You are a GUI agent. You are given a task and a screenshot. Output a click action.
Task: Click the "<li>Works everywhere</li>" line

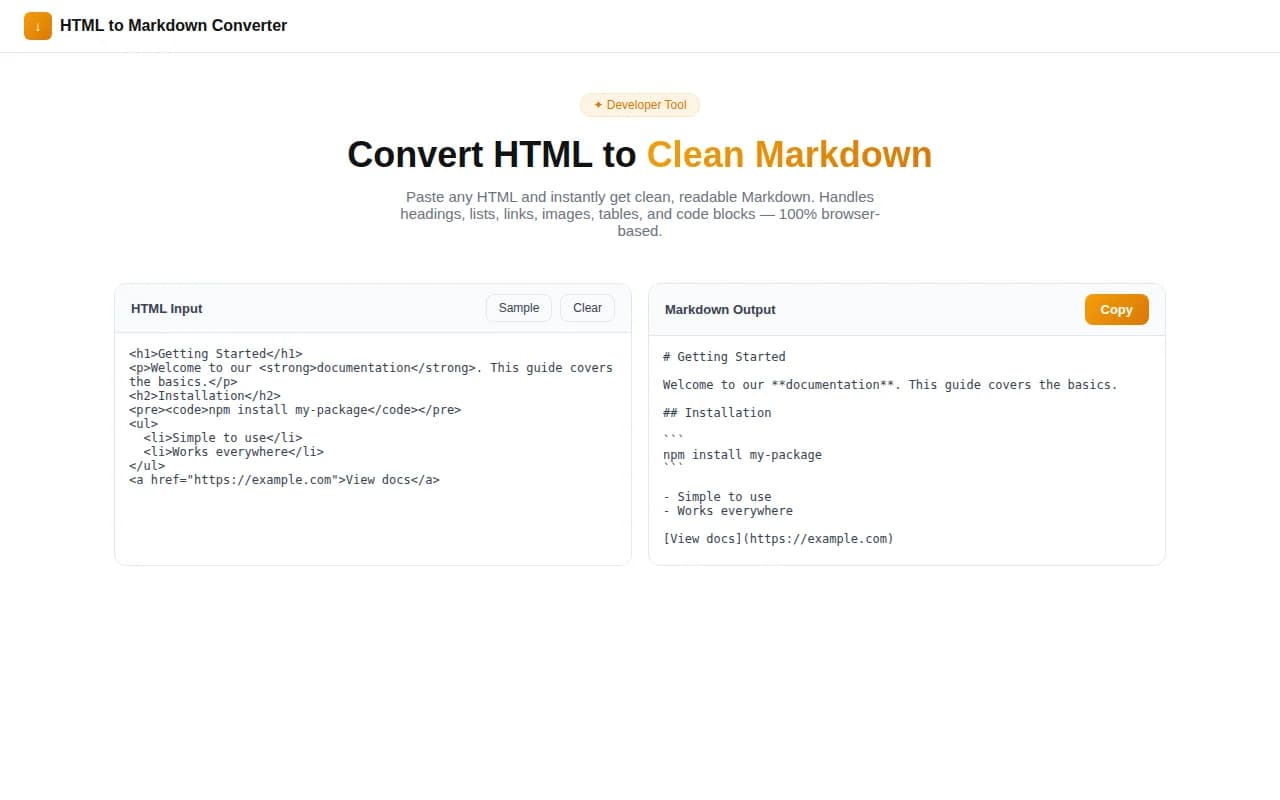pos(234,451)
